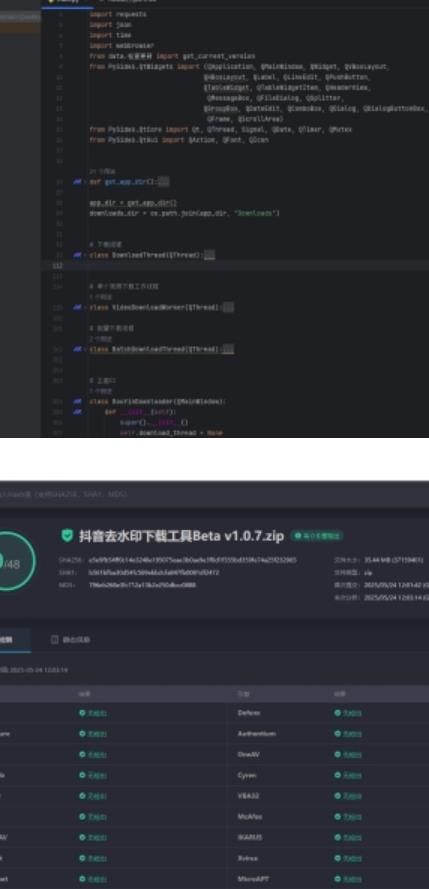Open the VBA32 engine result link
The height and width of the screenshot is (889, 429).
(x=352, y=795)
